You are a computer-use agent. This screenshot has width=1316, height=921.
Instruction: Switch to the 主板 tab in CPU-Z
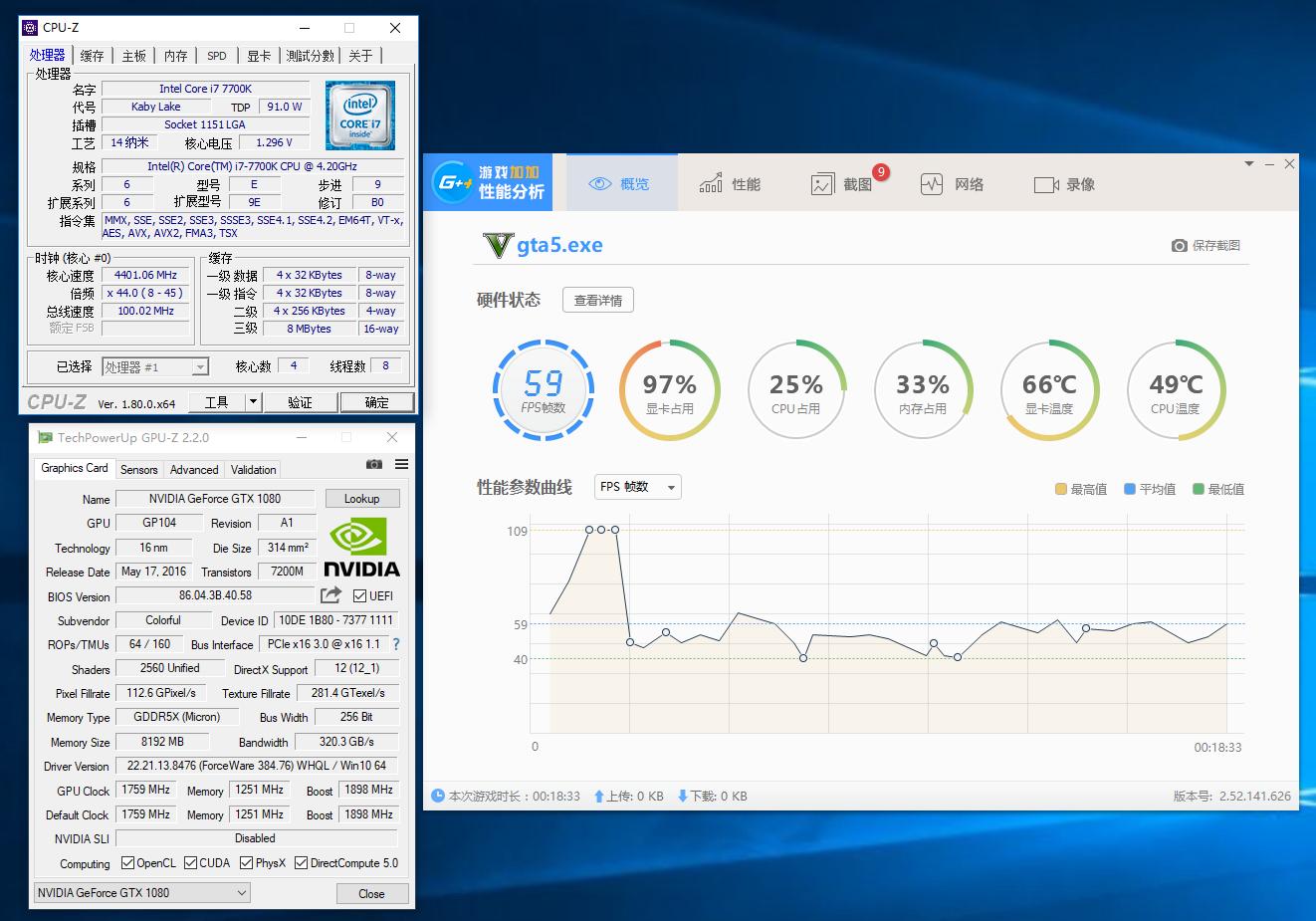(134, 56)
